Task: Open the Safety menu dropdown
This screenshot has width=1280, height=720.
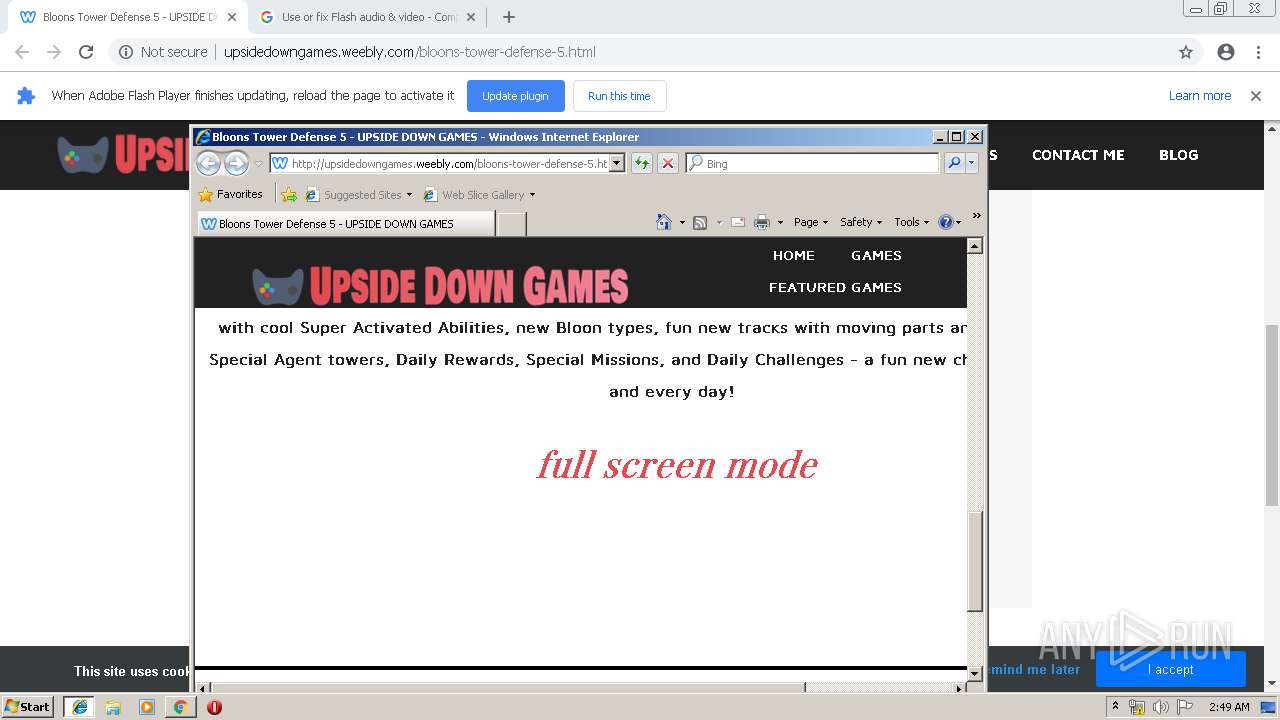Action: 861,222
